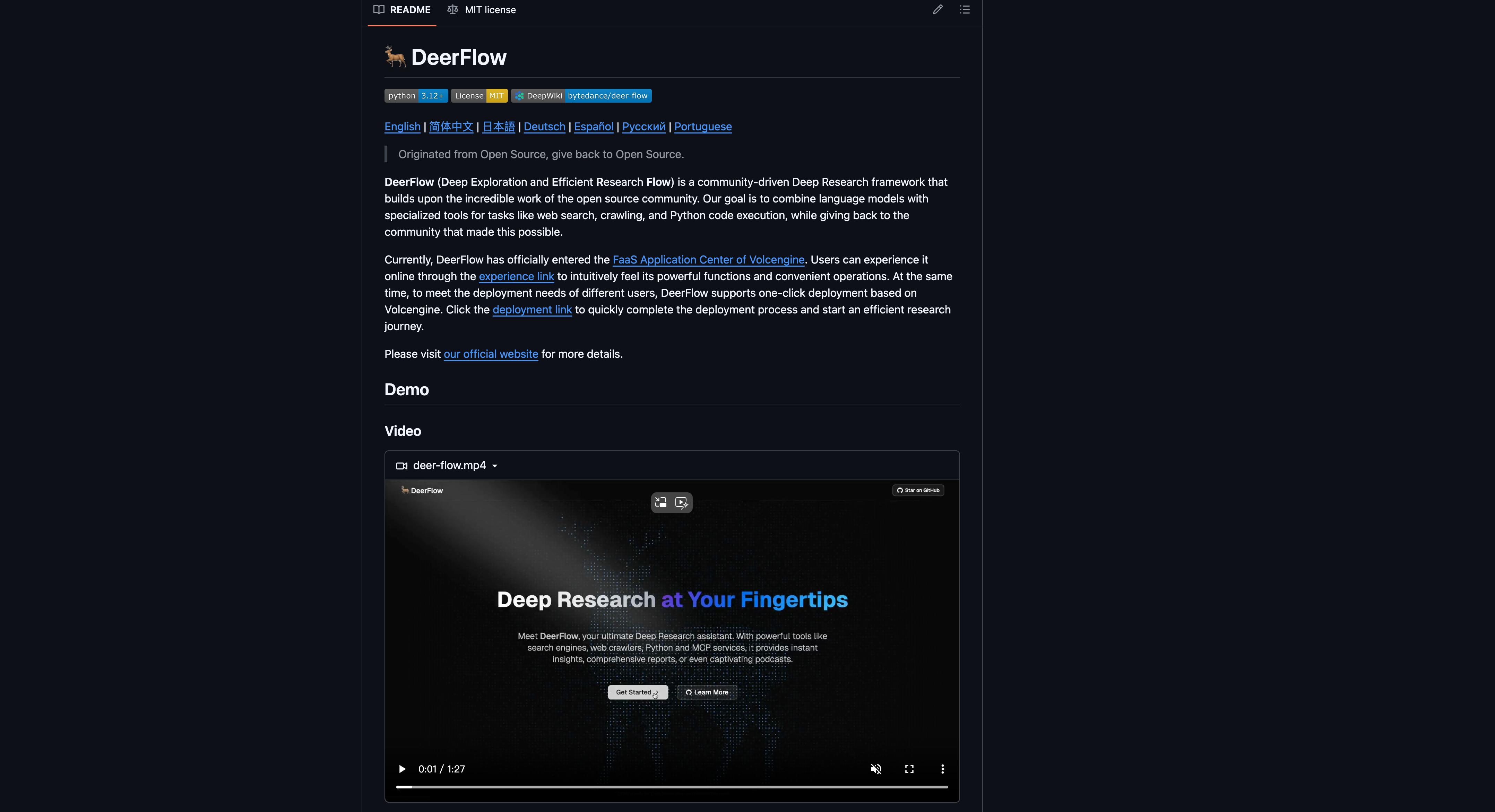Click the DeerFlow logo in the video header
Screen dimensions: 1495x812
coord(422,491)
